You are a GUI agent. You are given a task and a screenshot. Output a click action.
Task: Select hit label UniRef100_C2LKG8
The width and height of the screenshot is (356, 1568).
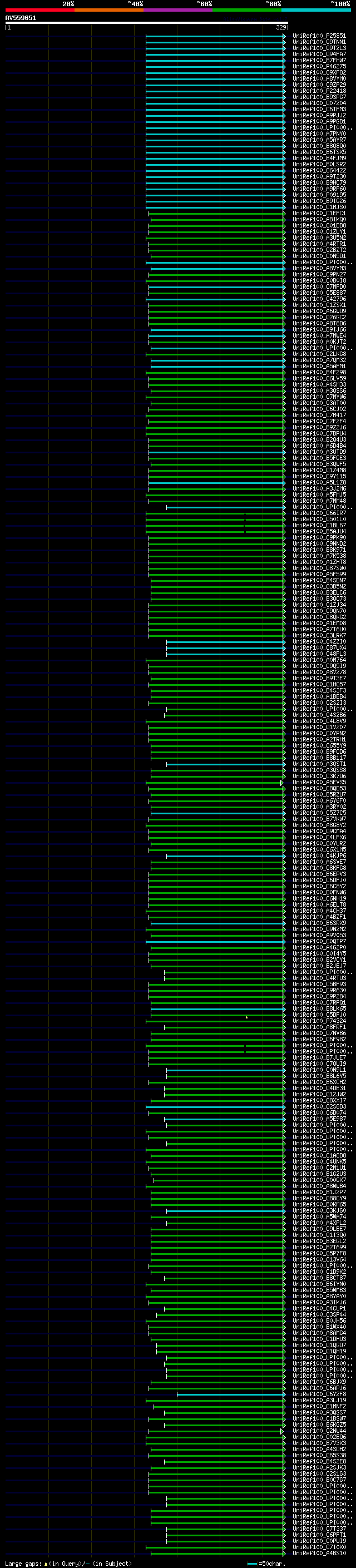click(x=319, y=354)
